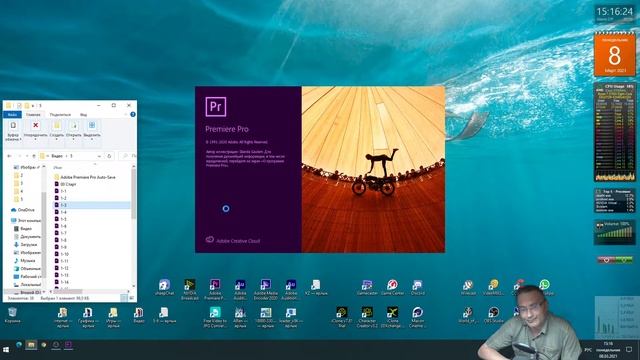Select the Видео folder icon on desktop
Viewport: 640px width, 360px height.
pyautogui.click(x=139, y=315)
